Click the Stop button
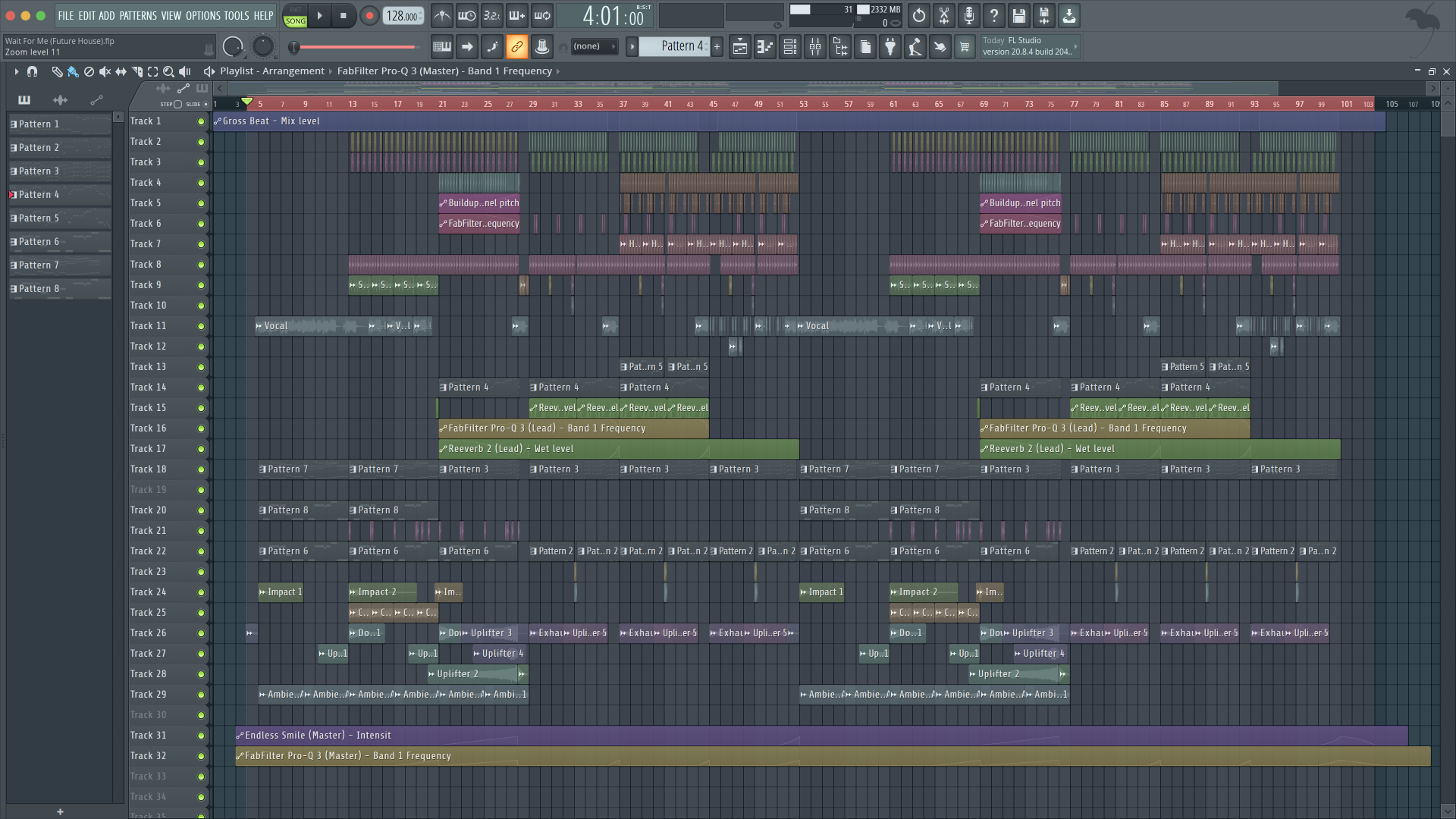The image size is (1456, 819). coord(344,15)
